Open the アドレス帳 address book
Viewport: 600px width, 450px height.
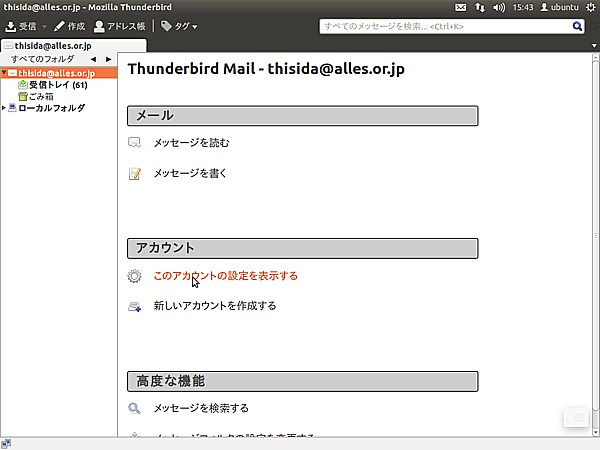pyautogui.click(x=119, y=26)
